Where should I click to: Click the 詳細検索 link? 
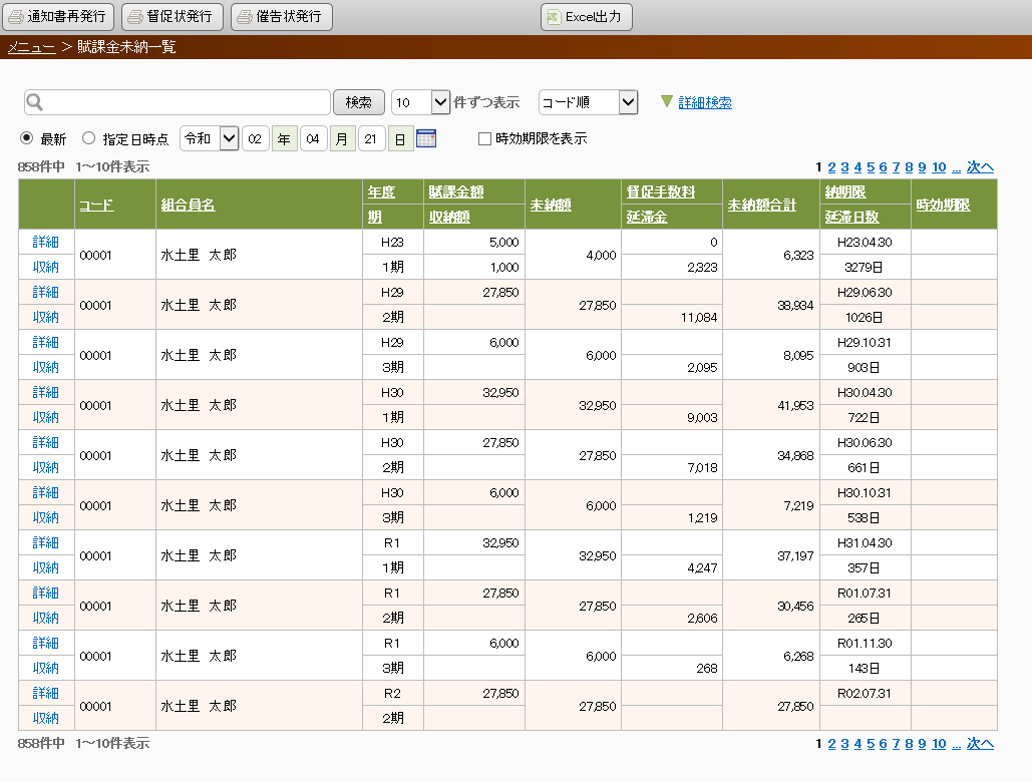click(705, 103)
